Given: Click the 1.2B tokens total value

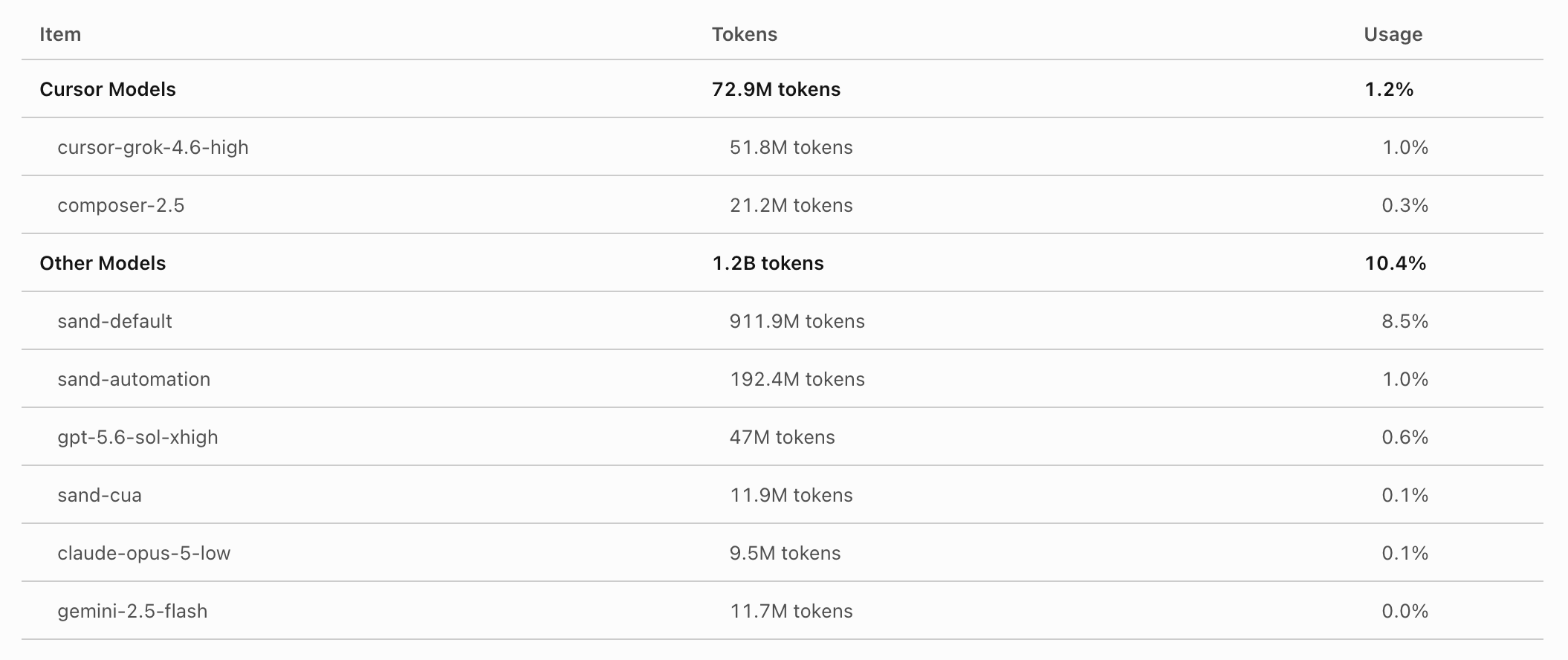Looking at the screenshot, I should click(768, 263).
